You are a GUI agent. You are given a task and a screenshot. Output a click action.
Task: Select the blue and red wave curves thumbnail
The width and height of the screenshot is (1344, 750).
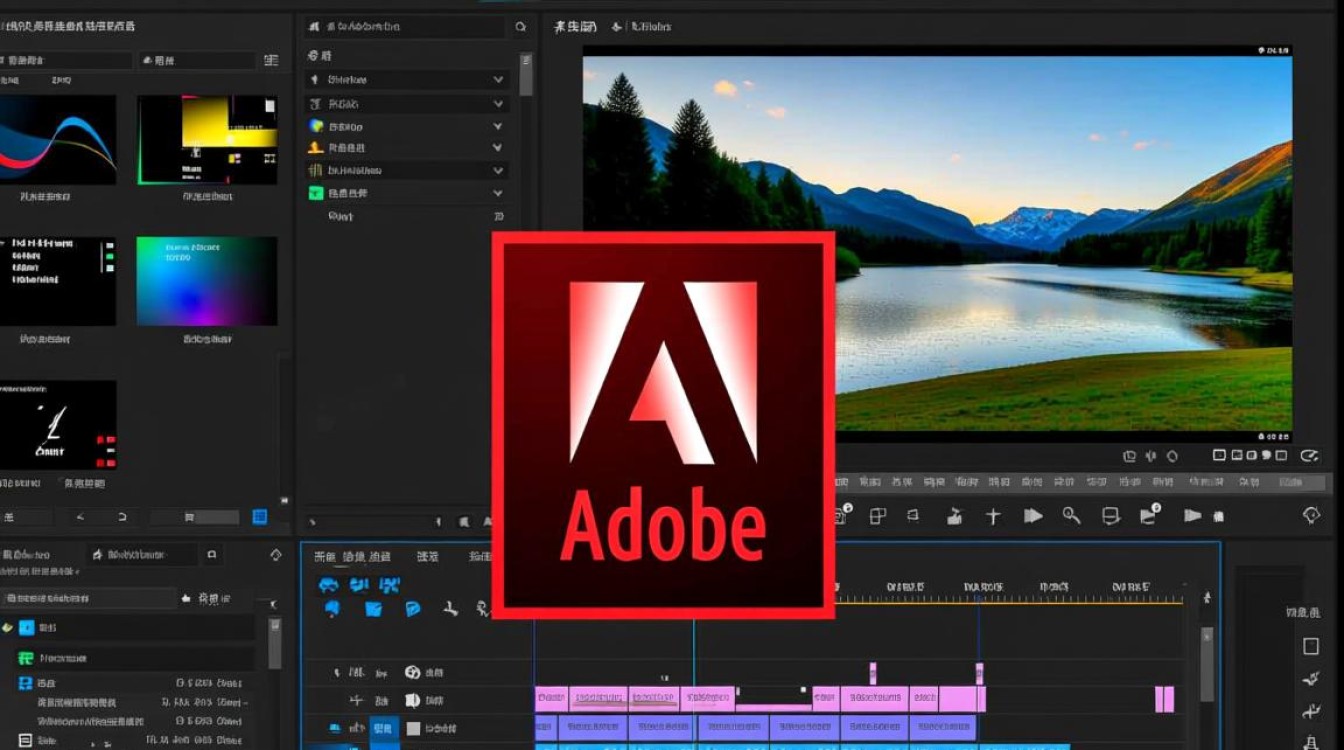pos(57,140)
